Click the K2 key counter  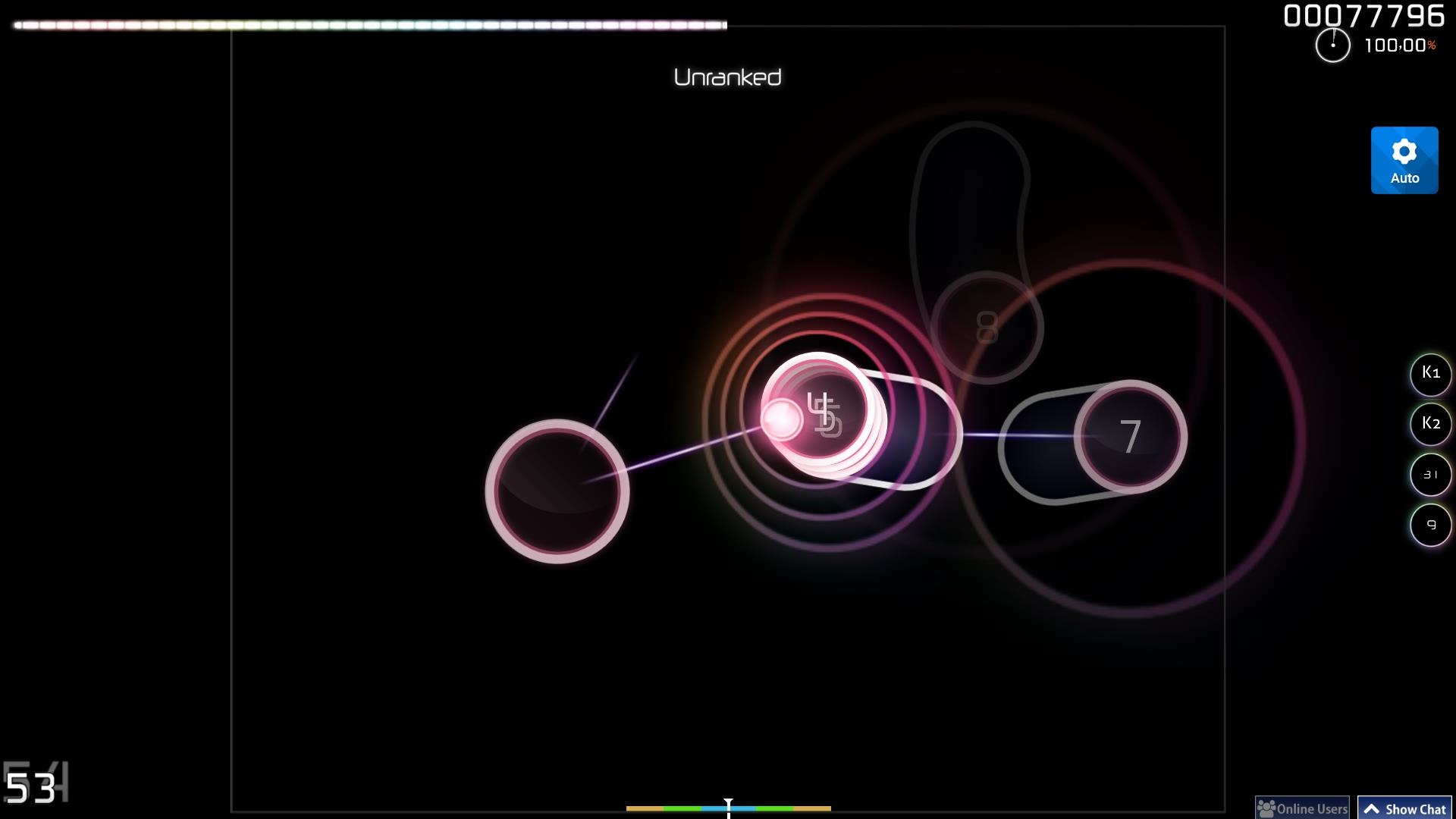(x=1430, y=424)
